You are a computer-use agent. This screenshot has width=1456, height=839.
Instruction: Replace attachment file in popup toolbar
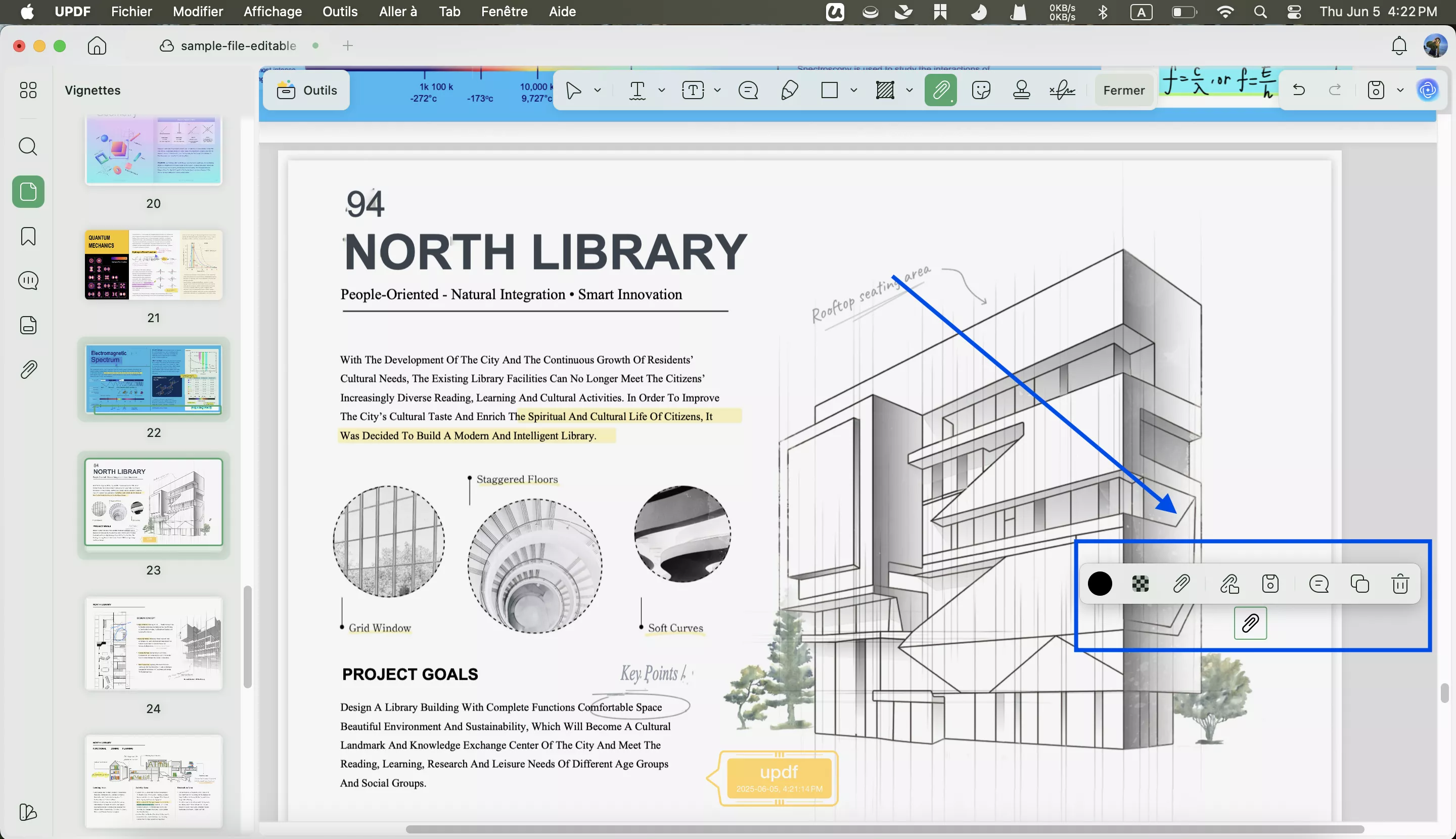(x=1230, y=584)
